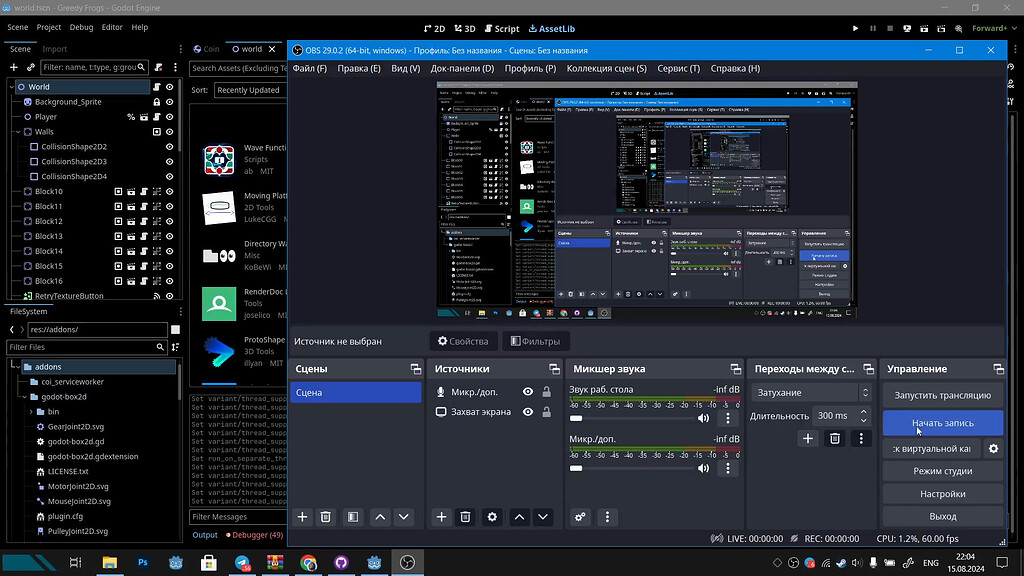Open AssetLib workspace in Godot
This screenshot has height=576, width=1024.
(552, 29)
